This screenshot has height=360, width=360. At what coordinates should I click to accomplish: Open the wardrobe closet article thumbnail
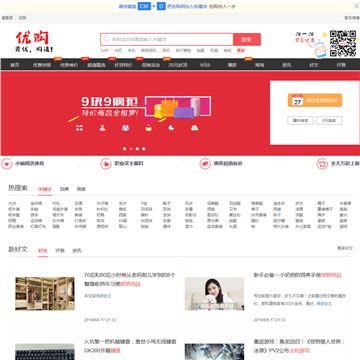pos(45,294)
